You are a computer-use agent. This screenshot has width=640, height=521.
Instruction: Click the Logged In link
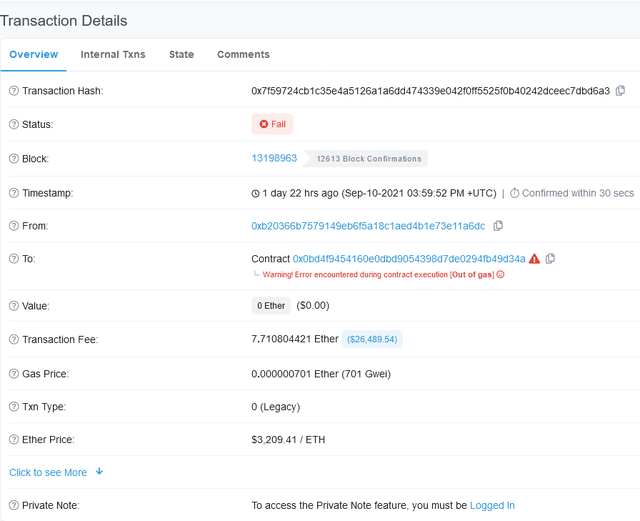(492, 505)
